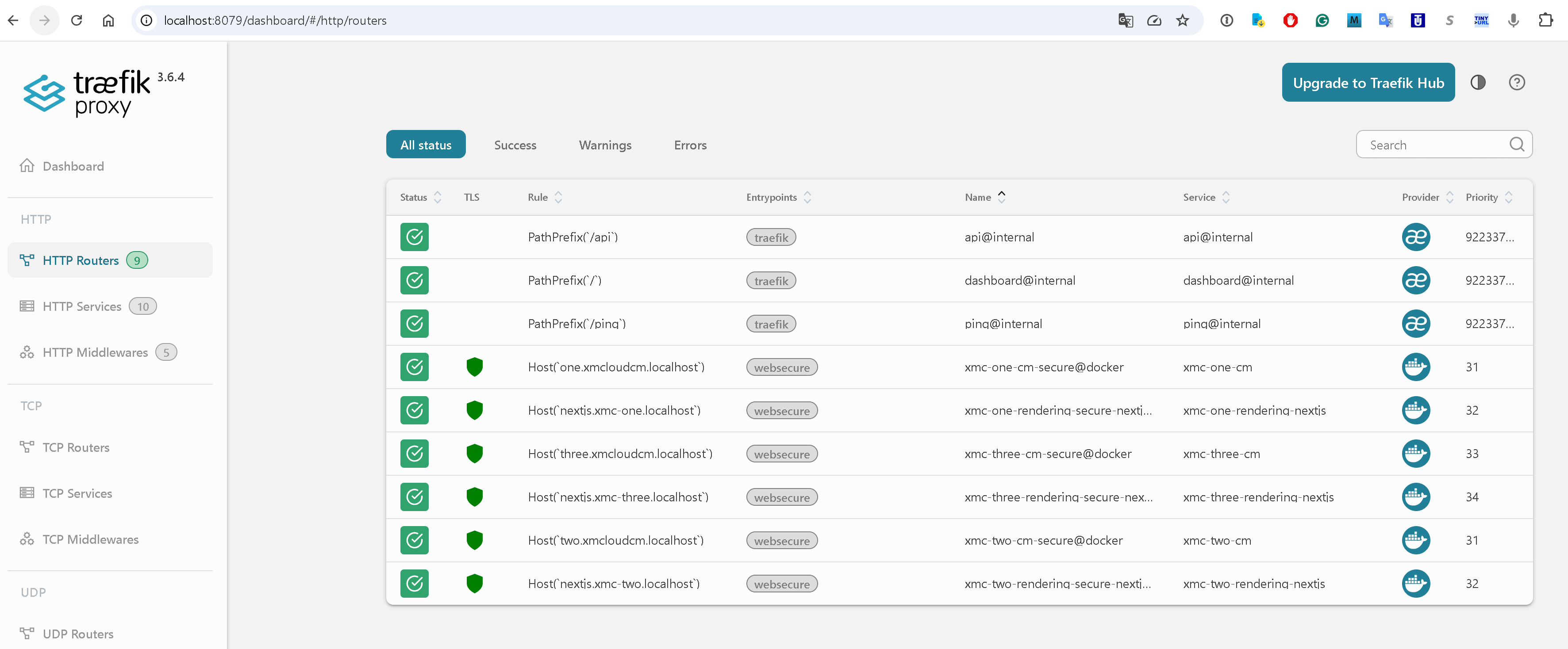Switch to the Errors status filter
The width and height of the screenshot is (1568, 649).
pyautogui.click(x=690, y=145)
